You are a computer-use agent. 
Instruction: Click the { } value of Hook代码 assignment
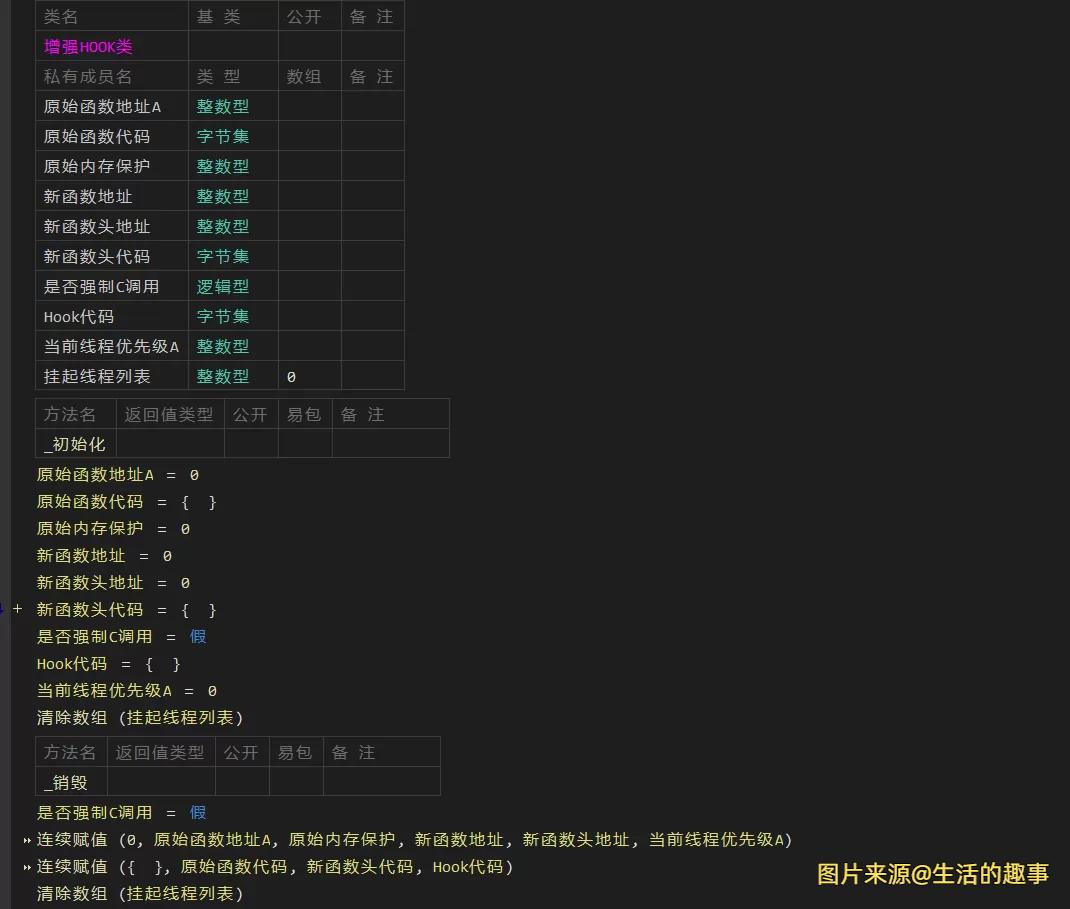pyautogui.click(x=163, y=663)
